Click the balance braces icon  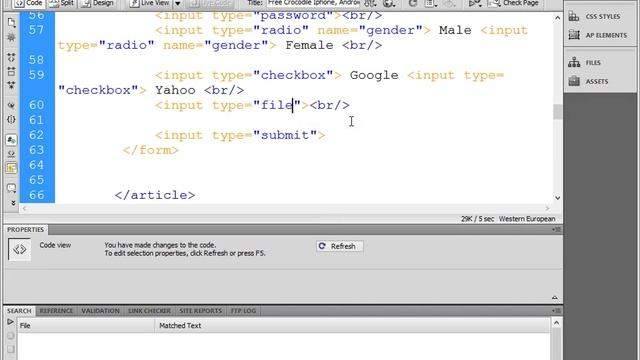11,120
